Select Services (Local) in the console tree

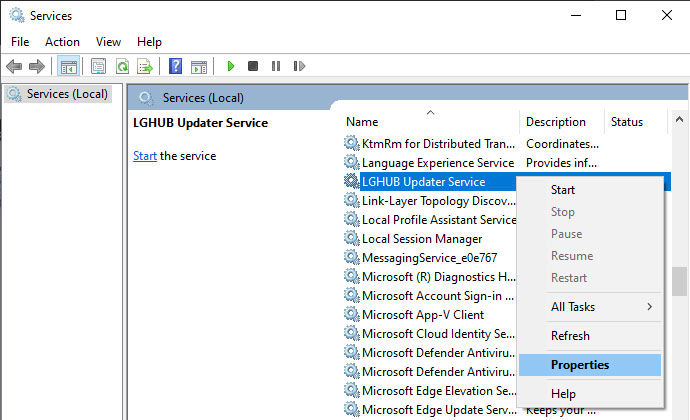click(x=67, y=94)
